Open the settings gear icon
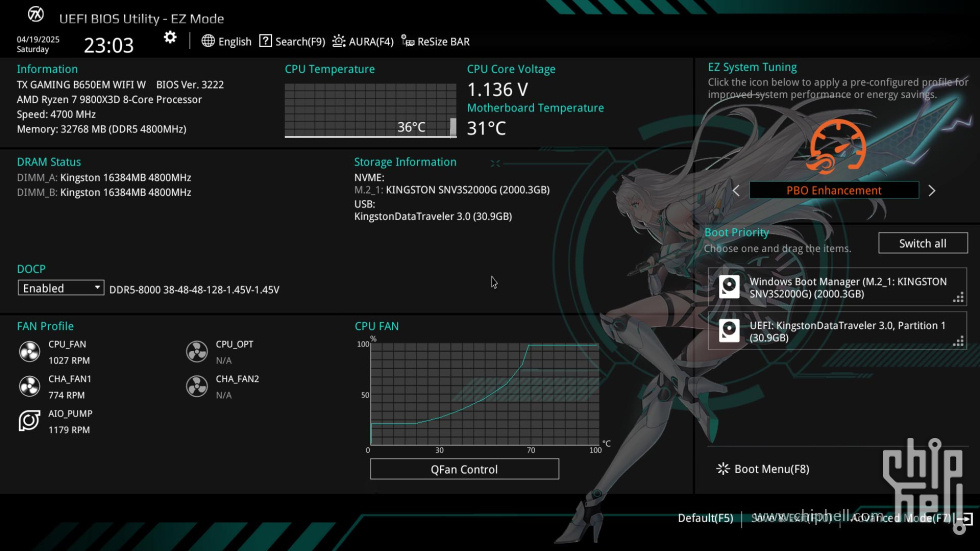 170,37
